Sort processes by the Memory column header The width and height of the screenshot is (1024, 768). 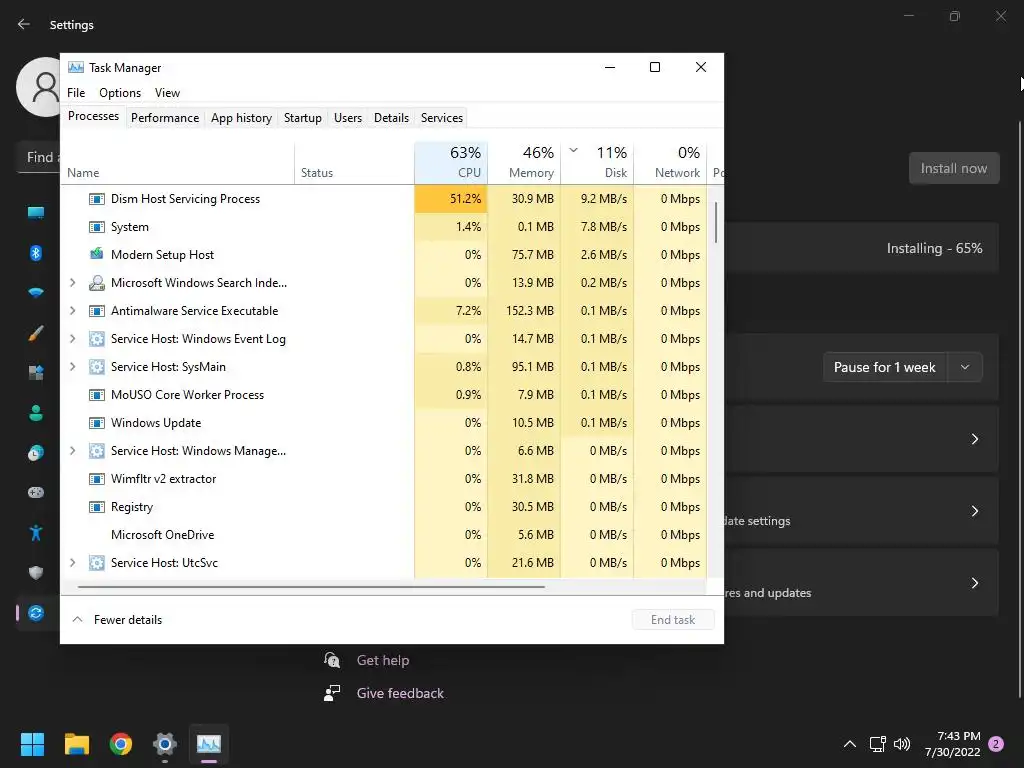point(524,163)
